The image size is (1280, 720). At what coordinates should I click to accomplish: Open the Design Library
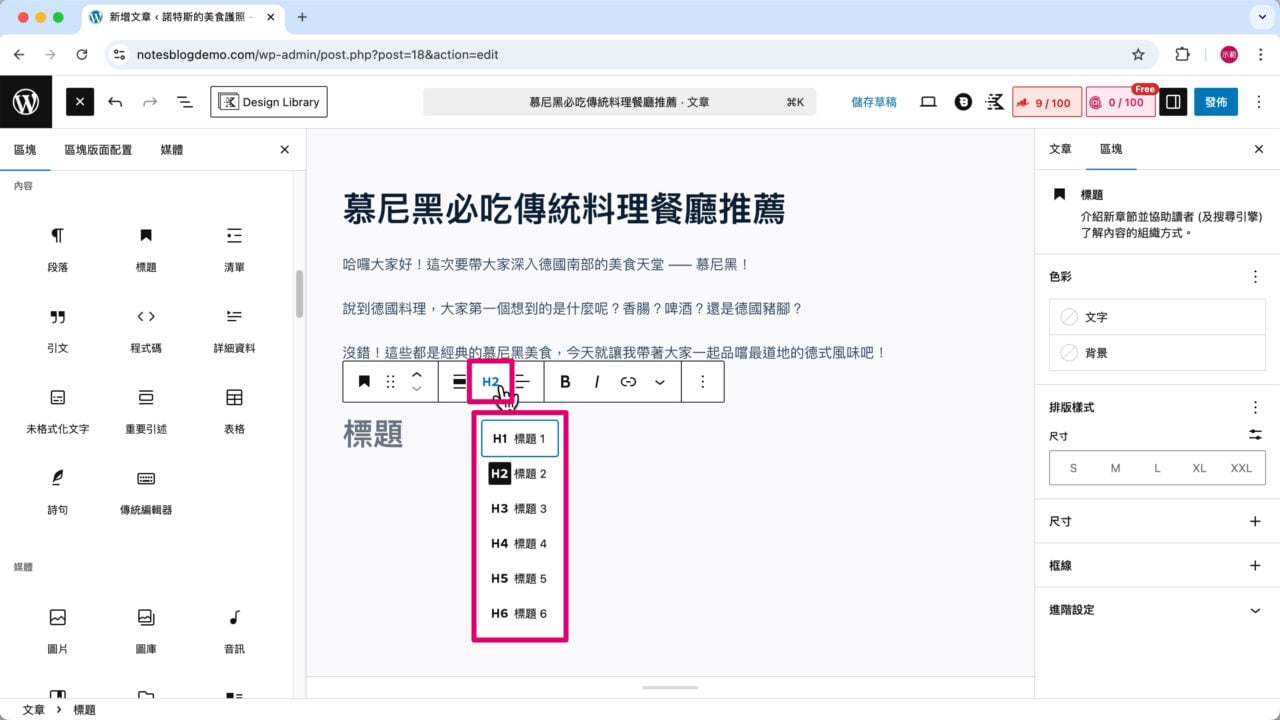pyautogui.click(x=270, y=101)
